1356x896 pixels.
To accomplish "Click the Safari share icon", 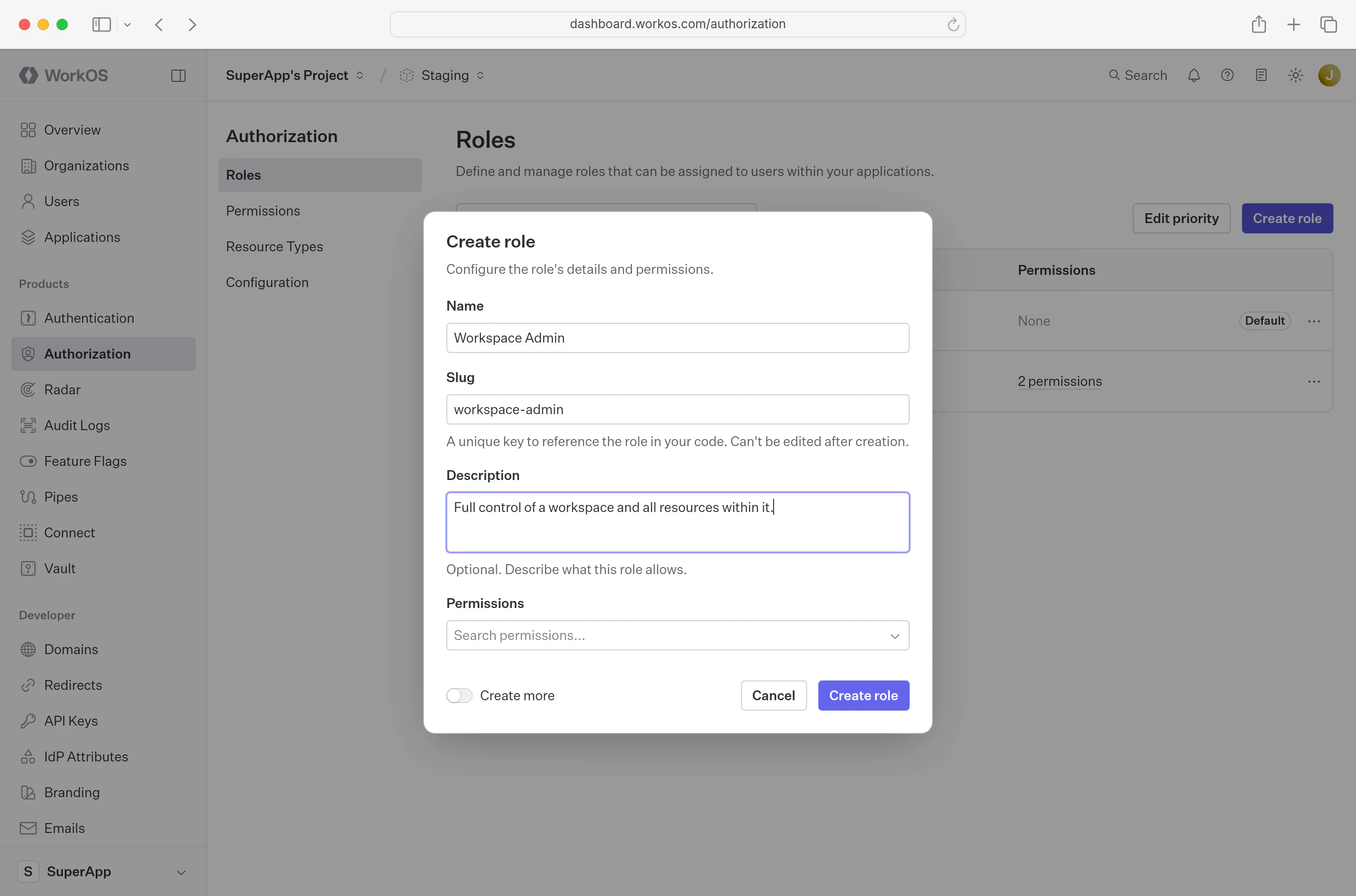I will click(1259, 24).
